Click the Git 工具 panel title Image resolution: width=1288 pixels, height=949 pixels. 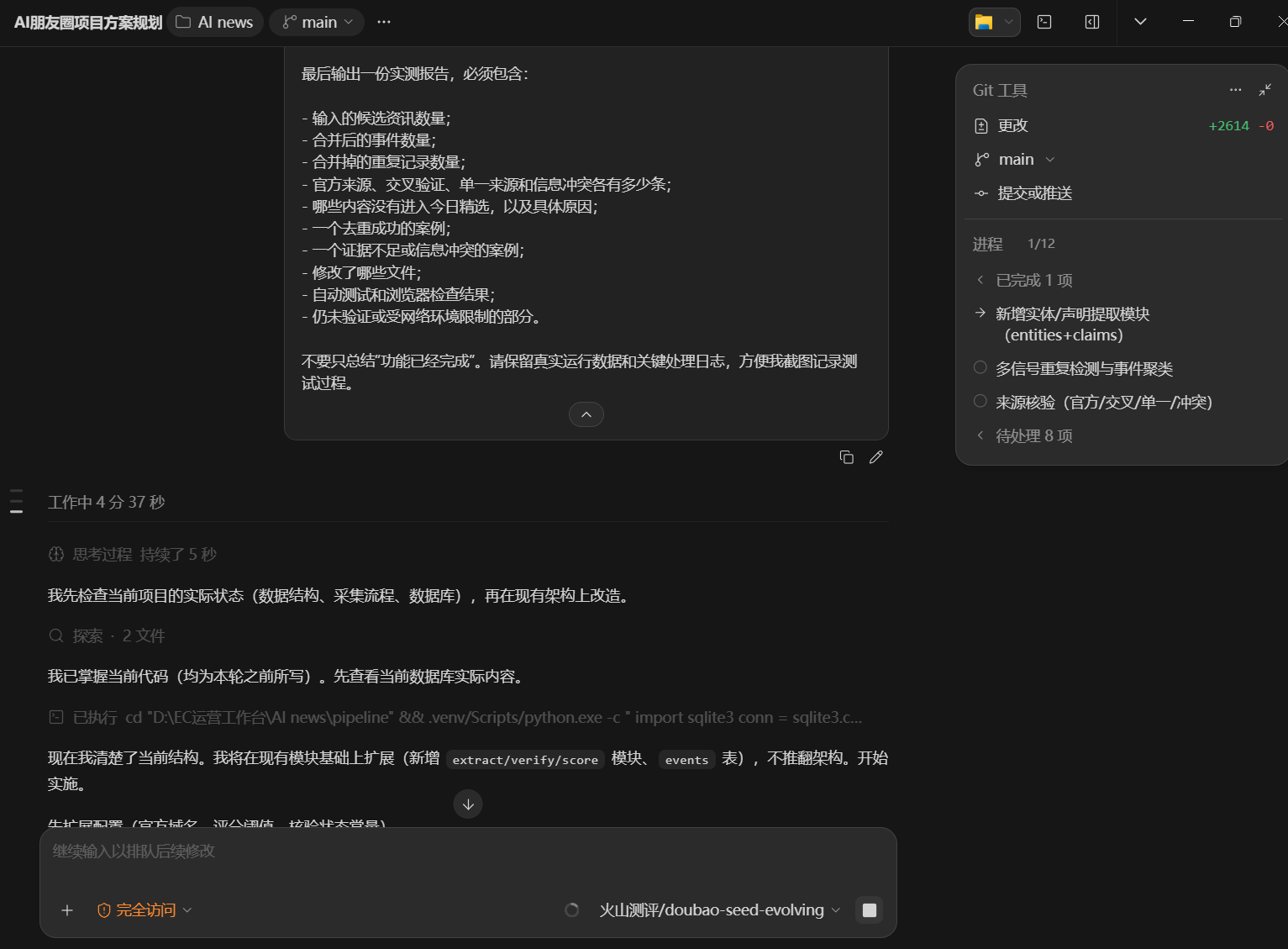tap(1000, 90)
